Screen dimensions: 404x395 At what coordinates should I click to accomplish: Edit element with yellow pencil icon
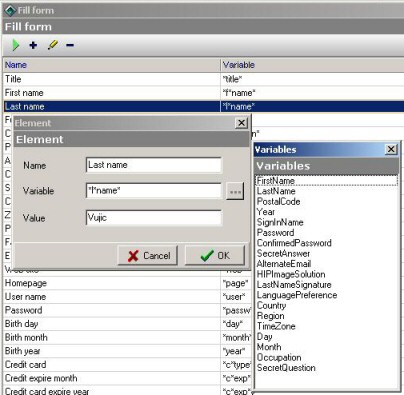52,45
